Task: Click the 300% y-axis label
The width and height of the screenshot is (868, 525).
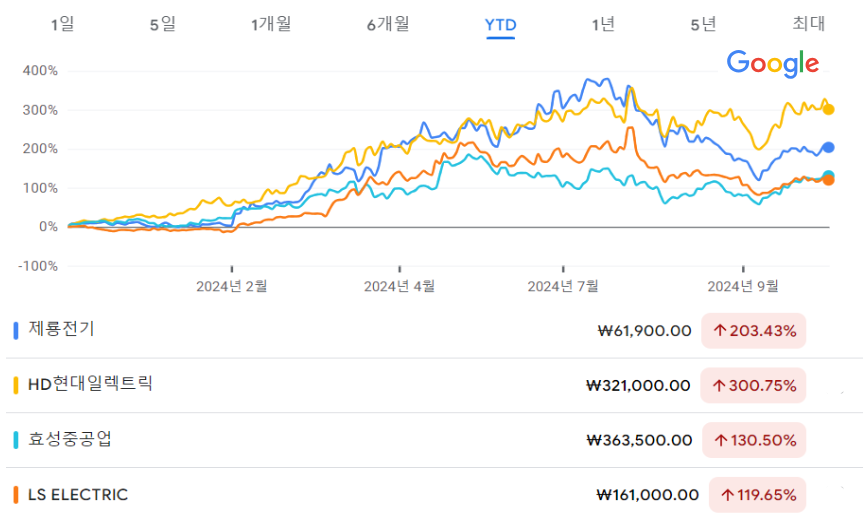Action: coord(40,110)
